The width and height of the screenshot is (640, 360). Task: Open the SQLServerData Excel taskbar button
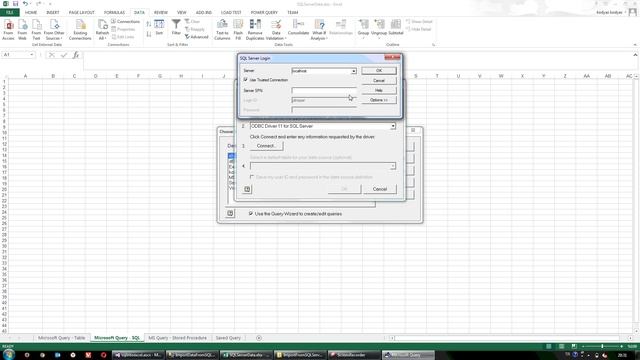(246, 355)
